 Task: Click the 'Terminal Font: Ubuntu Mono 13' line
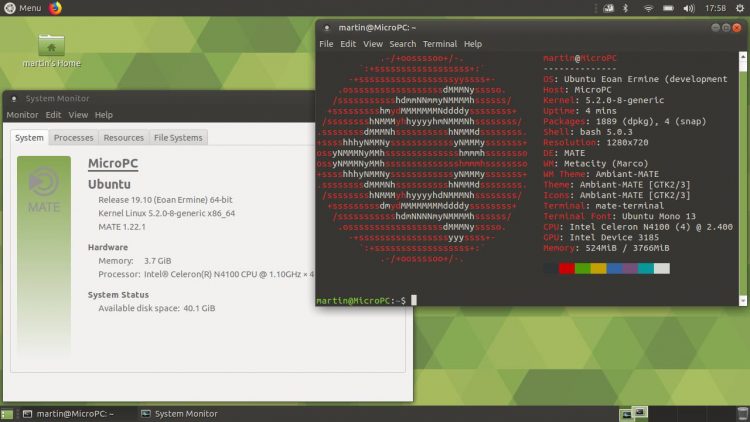pyautogui.click(x=619, y=216)
